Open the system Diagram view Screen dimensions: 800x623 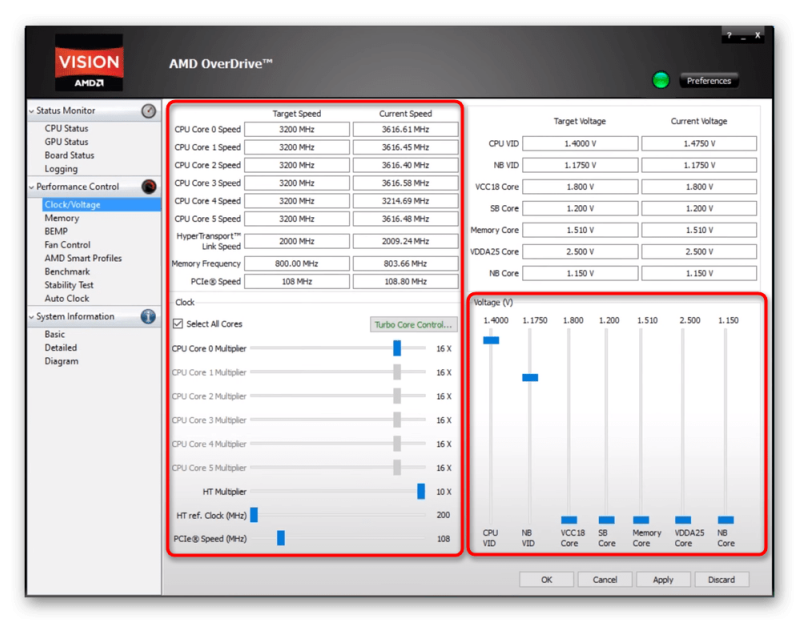(61, 361)
